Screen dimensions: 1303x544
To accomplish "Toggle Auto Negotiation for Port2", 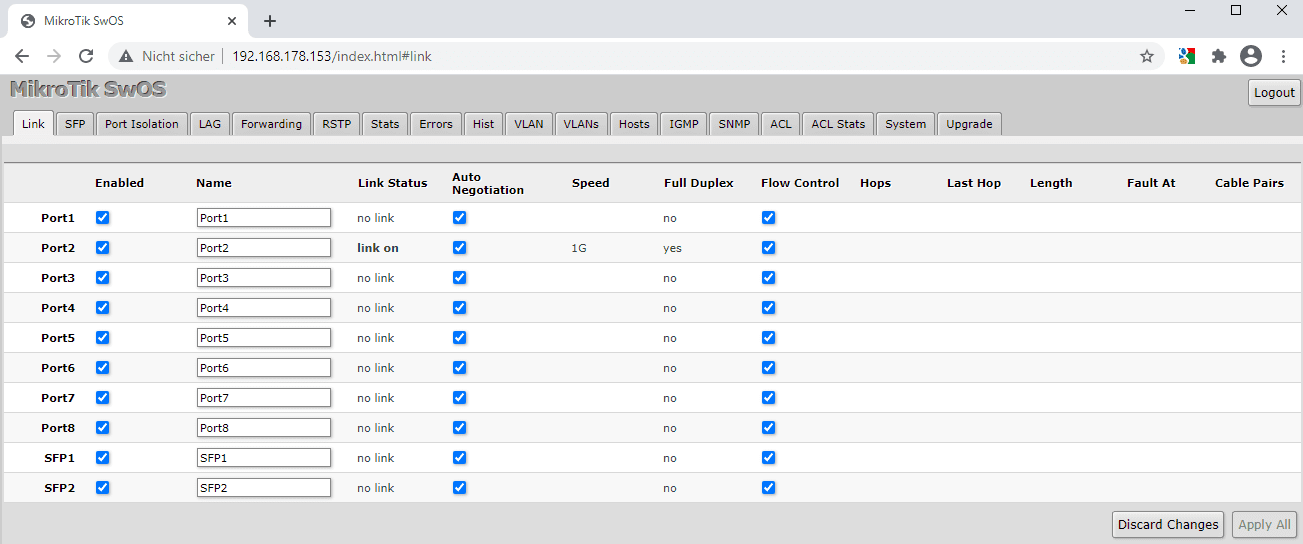I will pyautogui.click(x=460, y=248).
